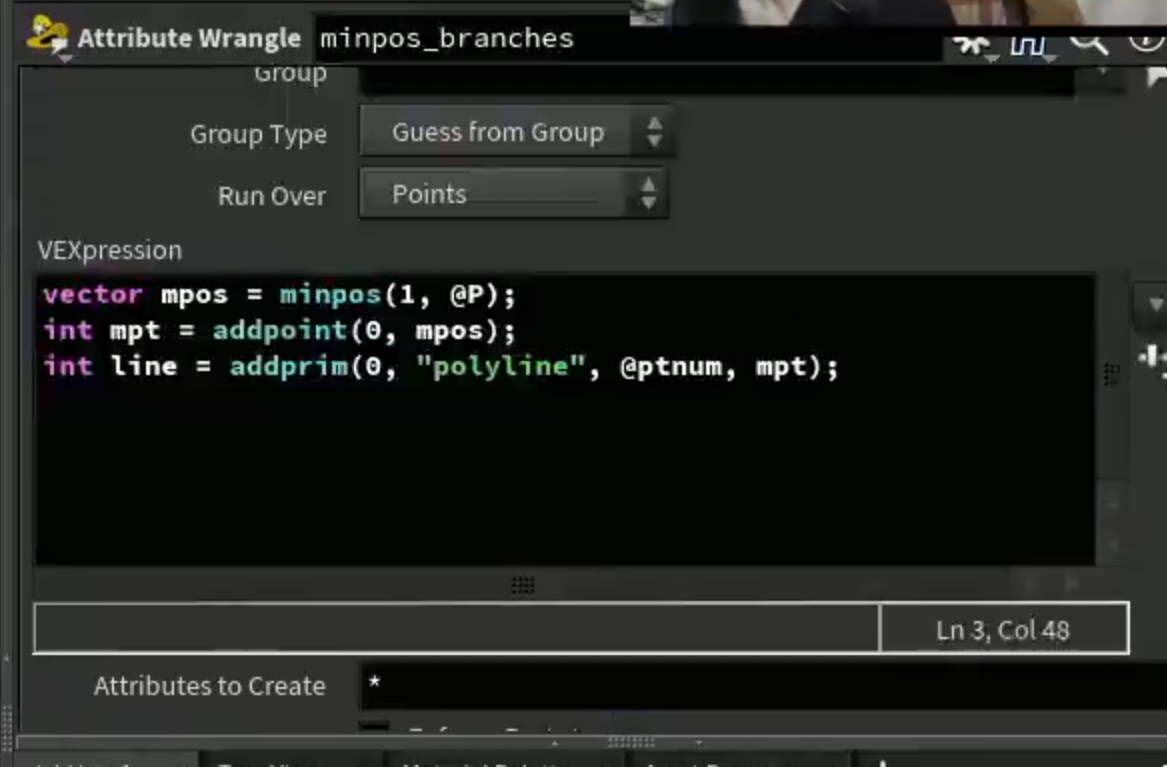Click the pane divider handle at bottom
Screen dimensions: 1167x767
631,742
